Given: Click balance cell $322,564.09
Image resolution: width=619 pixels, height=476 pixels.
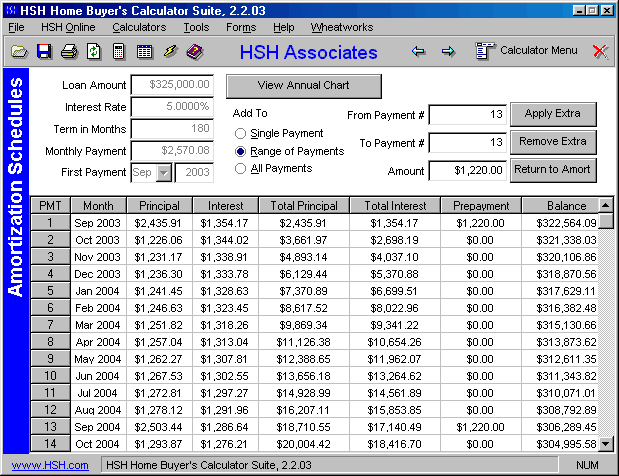Looking at the screenshot, I should tap(560, 223).
